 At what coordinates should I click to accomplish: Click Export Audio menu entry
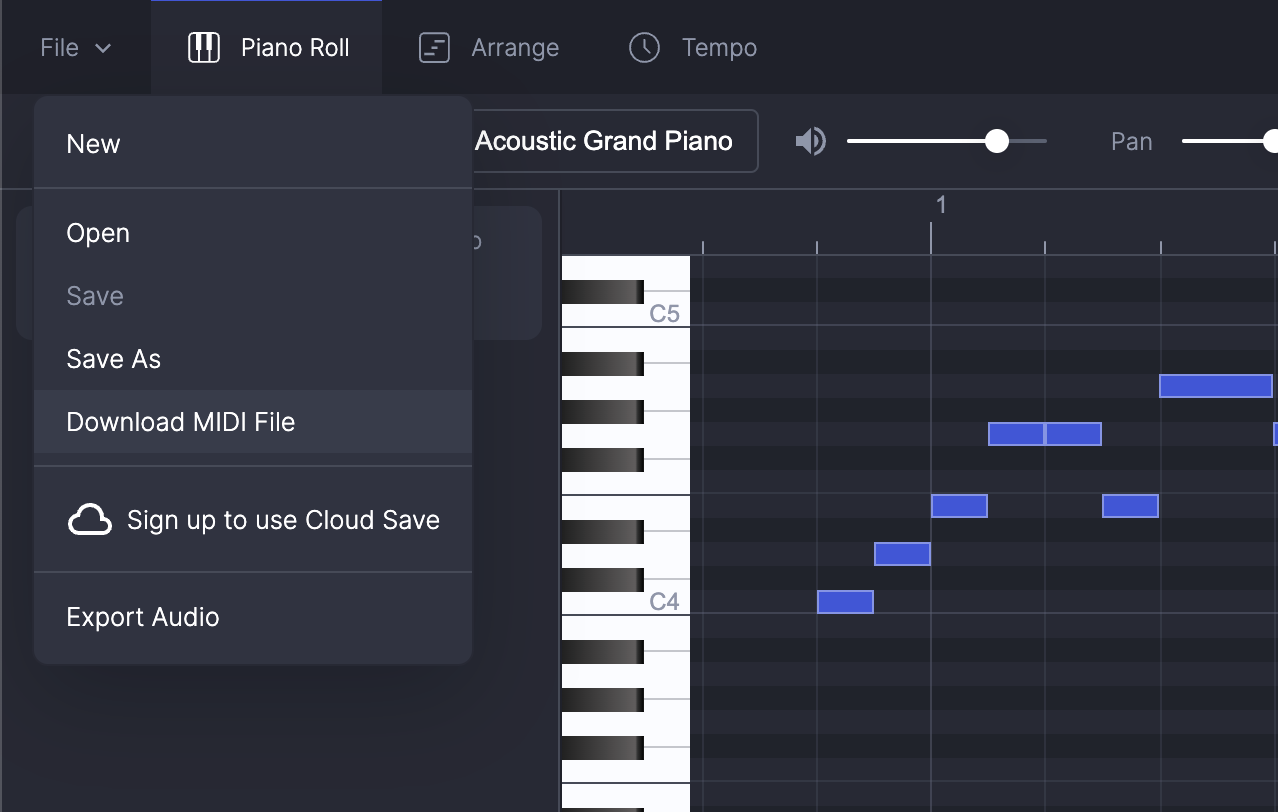(143, 617)
